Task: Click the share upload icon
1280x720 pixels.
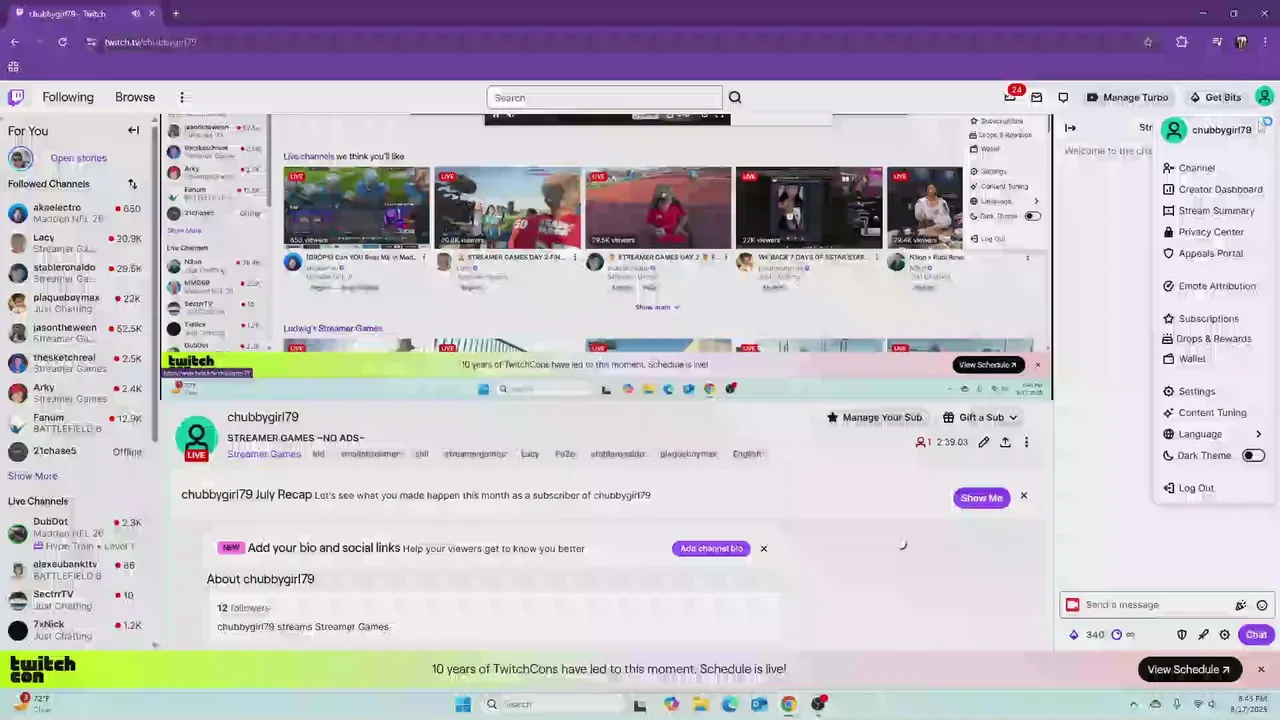Action: [1005, 442]
